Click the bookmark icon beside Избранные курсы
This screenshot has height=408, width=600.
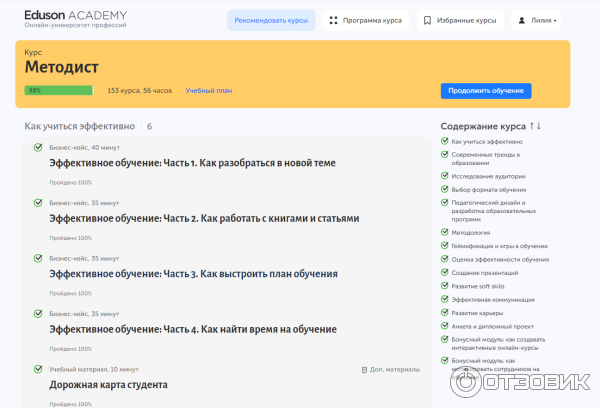pos(428,20)
